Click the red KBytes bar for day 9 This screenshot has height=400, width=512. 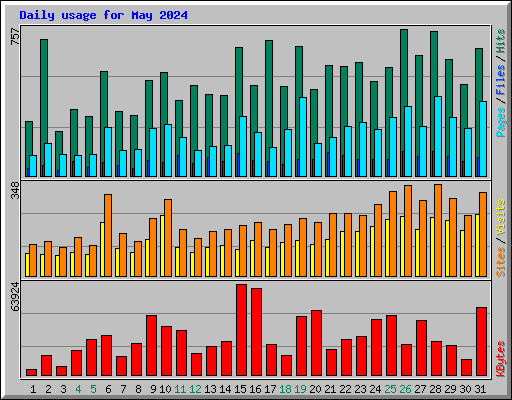(151, 345)
